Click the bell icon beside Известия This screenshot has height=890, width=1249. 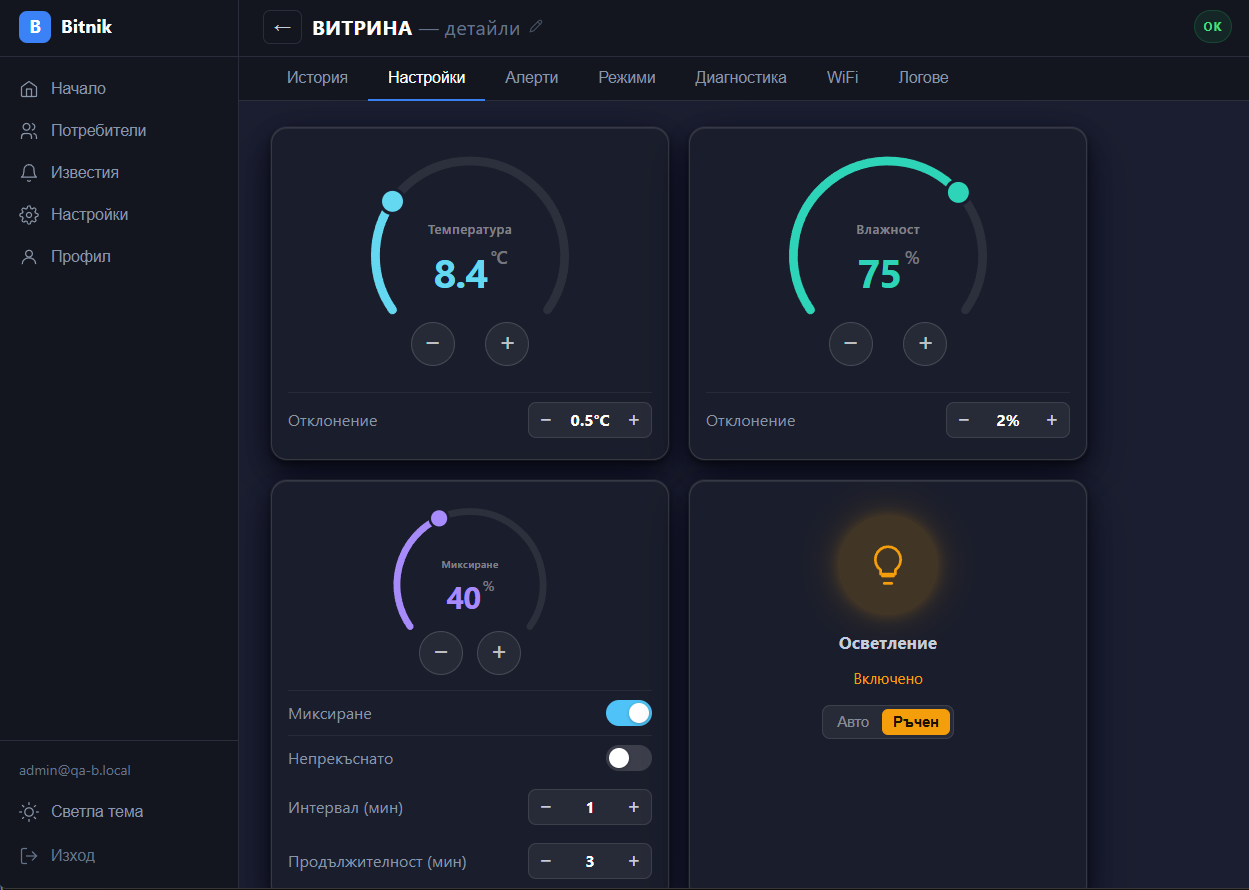point(29,173)
